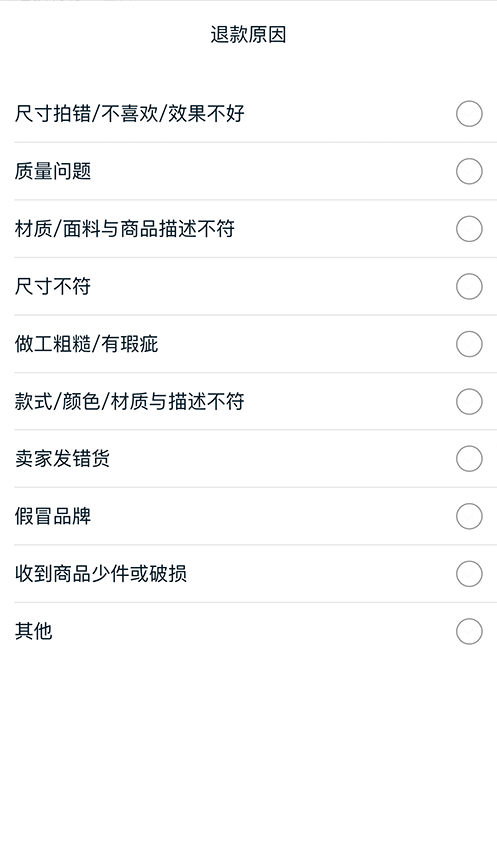
Task: Select radio for 款式/颜色/材质与描述不符
Action: 469,401
